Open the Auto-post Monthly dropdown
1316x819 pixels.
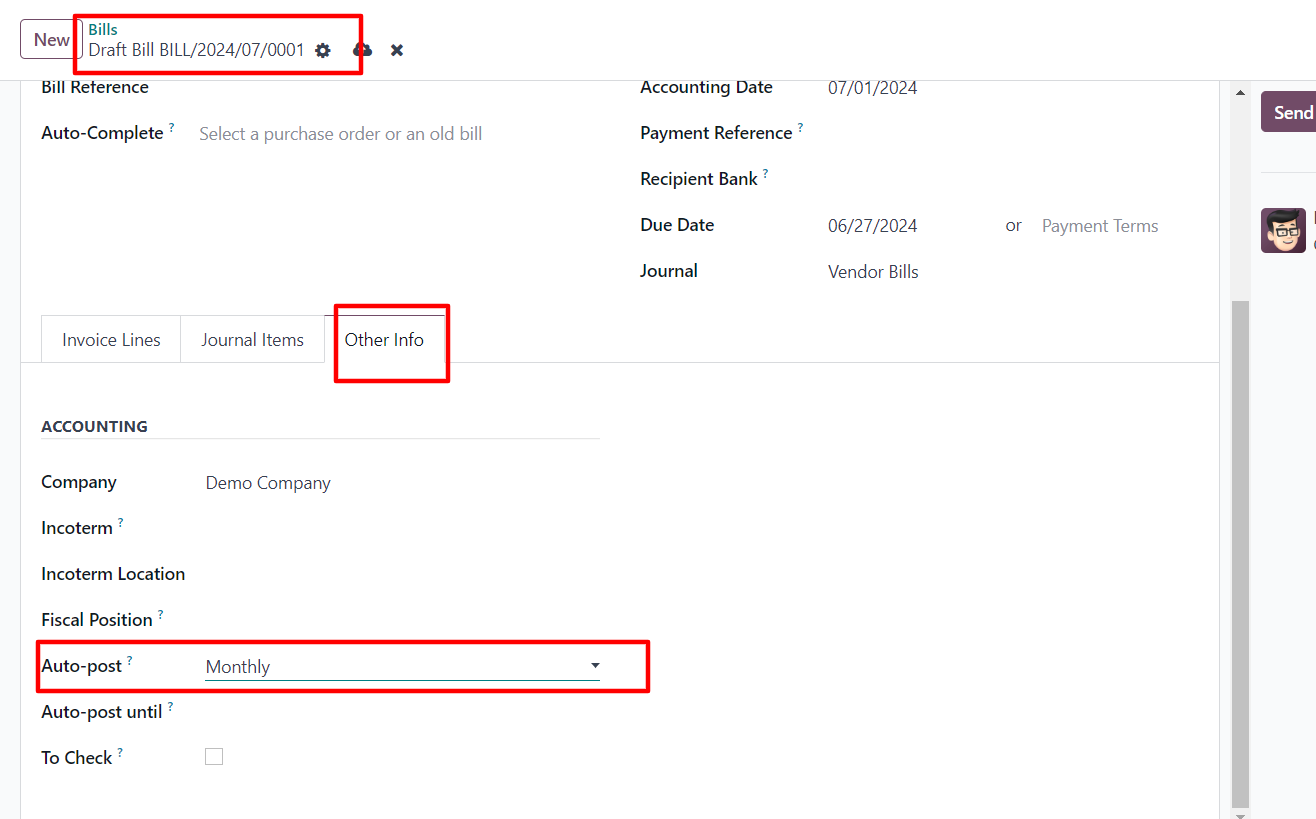tap(402, 667)
